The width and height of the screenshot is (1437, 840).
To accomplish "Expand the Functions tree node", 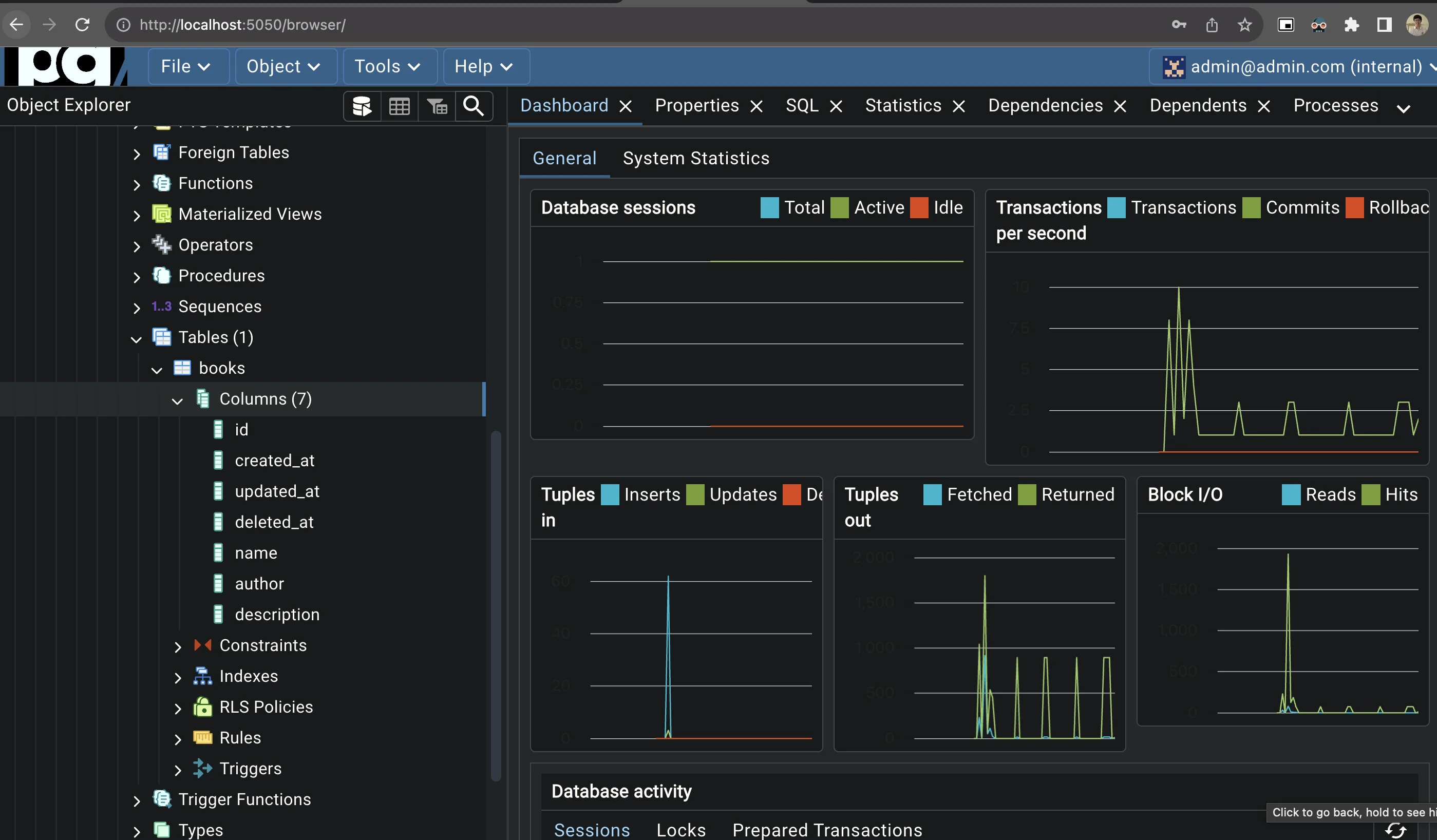I will click(x=136, y=184).
